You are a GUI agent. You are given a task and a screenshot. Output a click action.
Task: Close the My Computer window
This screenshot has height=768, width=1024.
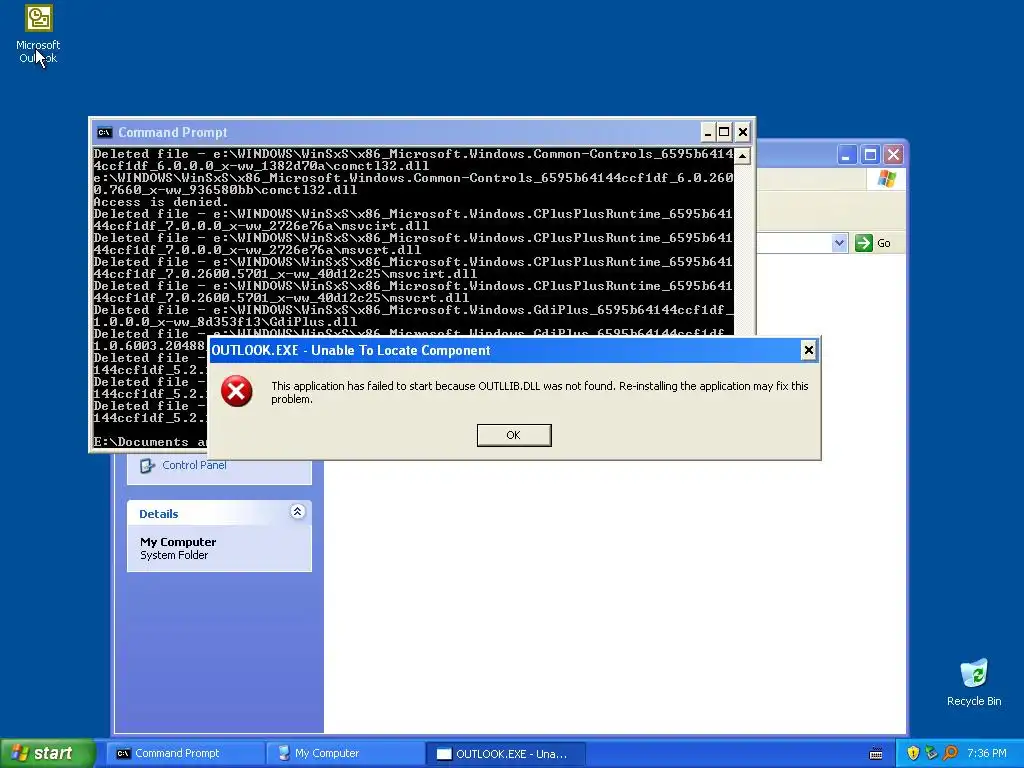(x=893, y=155)
